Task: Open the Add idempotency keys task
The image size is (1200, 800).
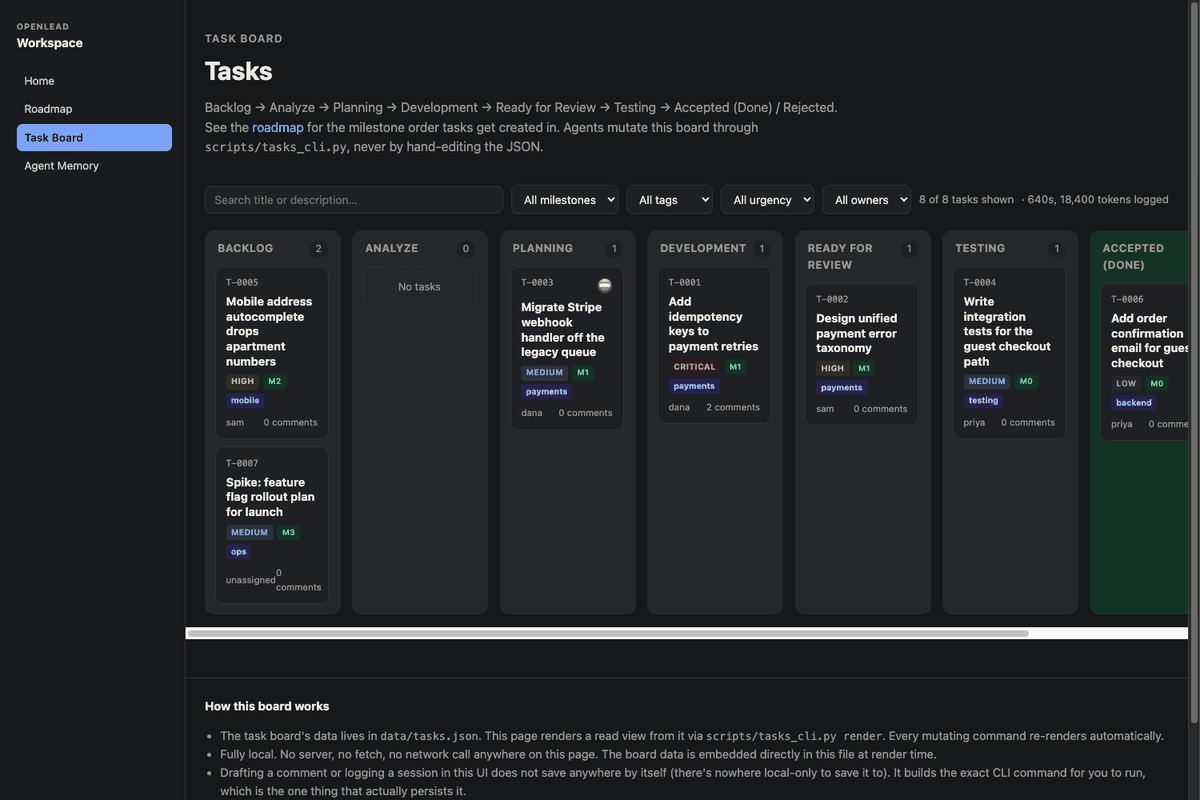Action: [x=714, y=345]
